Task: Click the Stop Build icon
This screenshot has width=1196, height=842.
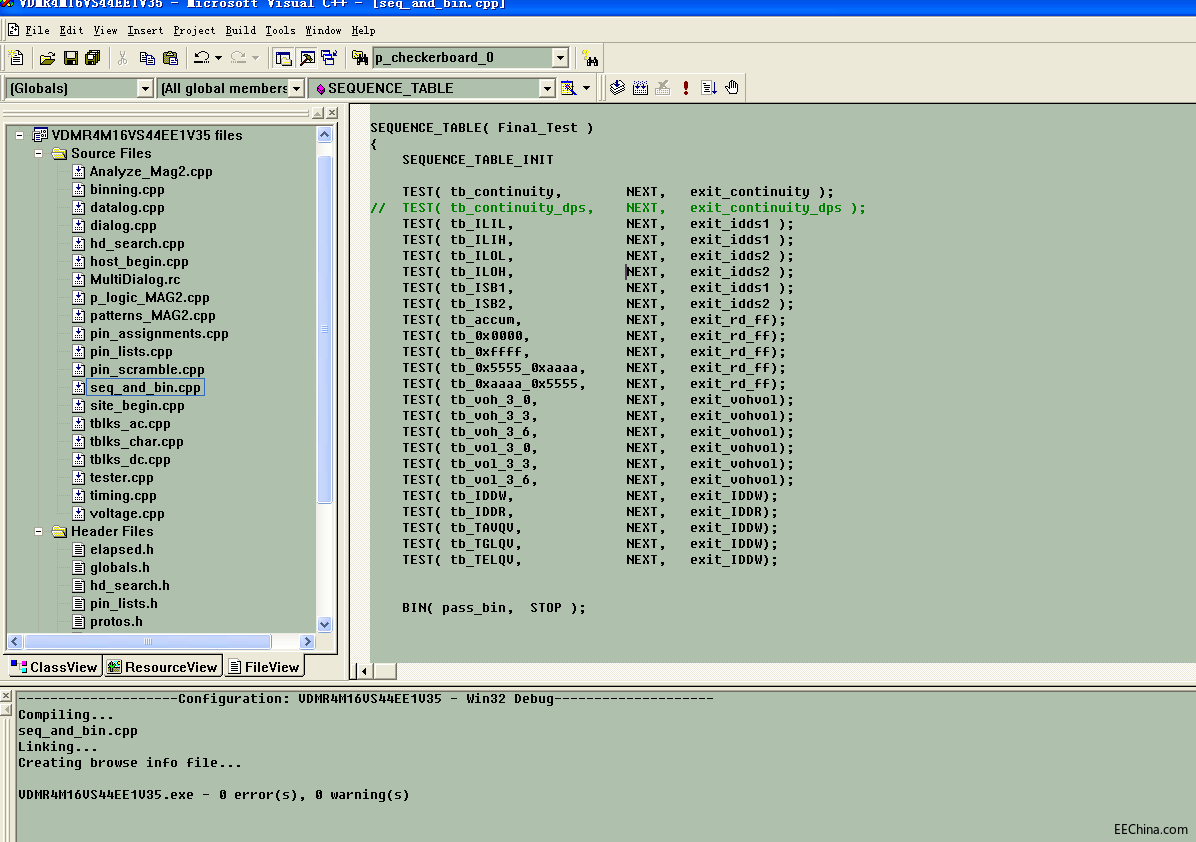Action: (x=663, y=88)
